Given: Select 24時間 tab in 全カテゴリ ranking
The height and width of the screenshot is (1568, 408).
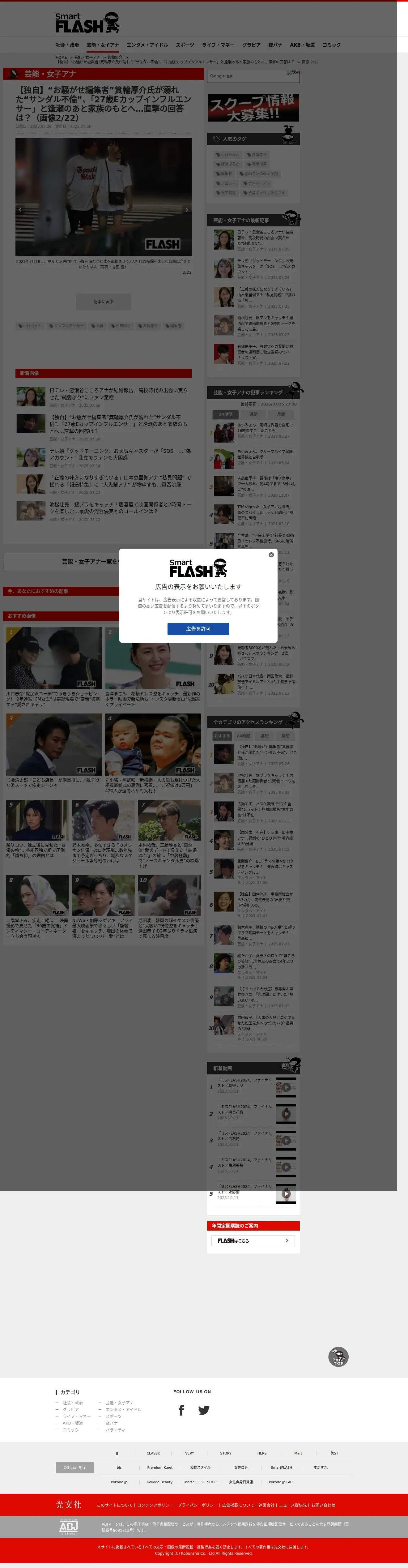Looking at the screenshot, I should click(243, 736).
